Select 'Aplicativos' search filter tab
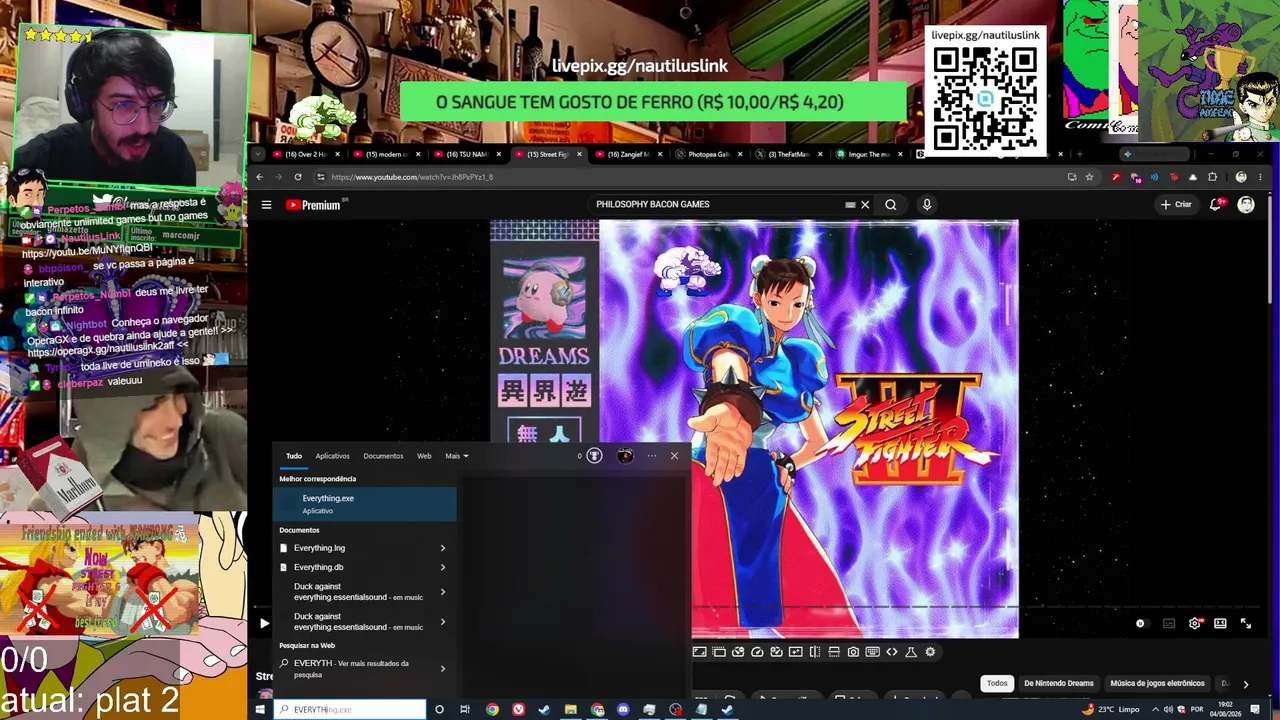The width and height of the screenshot is (1280, 720). 333,456
